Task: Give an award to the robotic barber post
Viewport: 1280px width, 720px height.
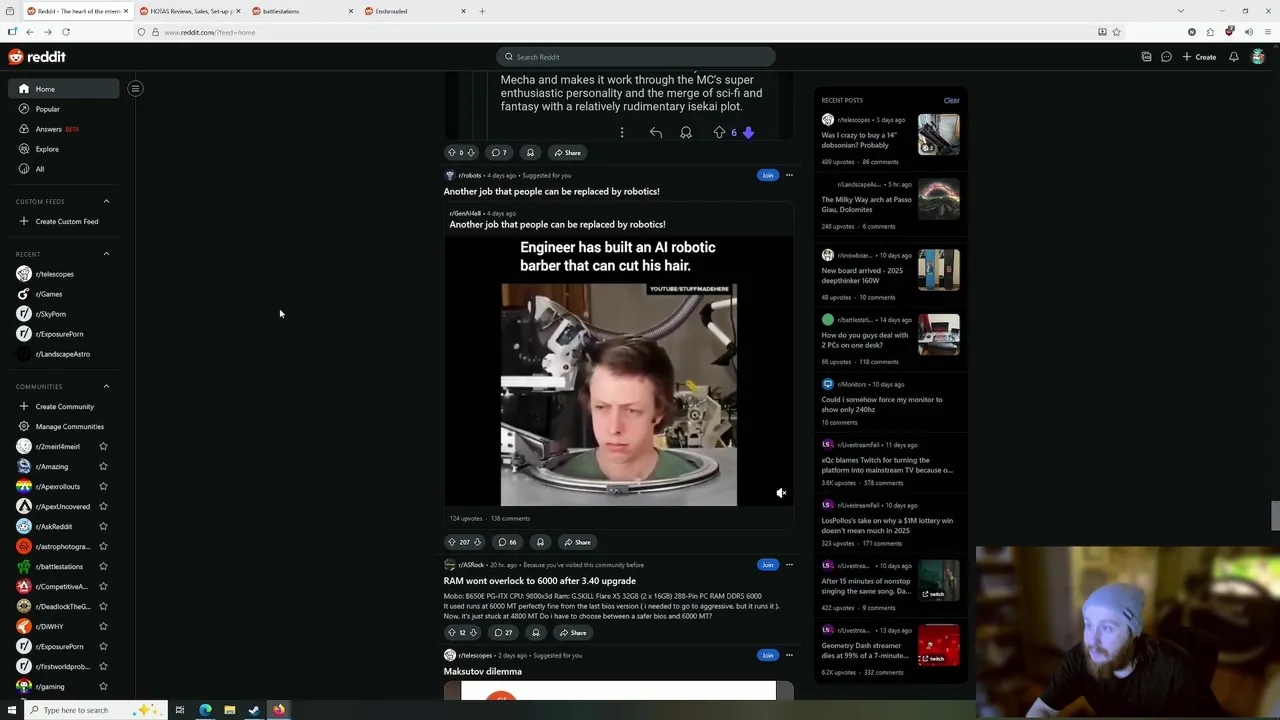Action: pos(540,542)
